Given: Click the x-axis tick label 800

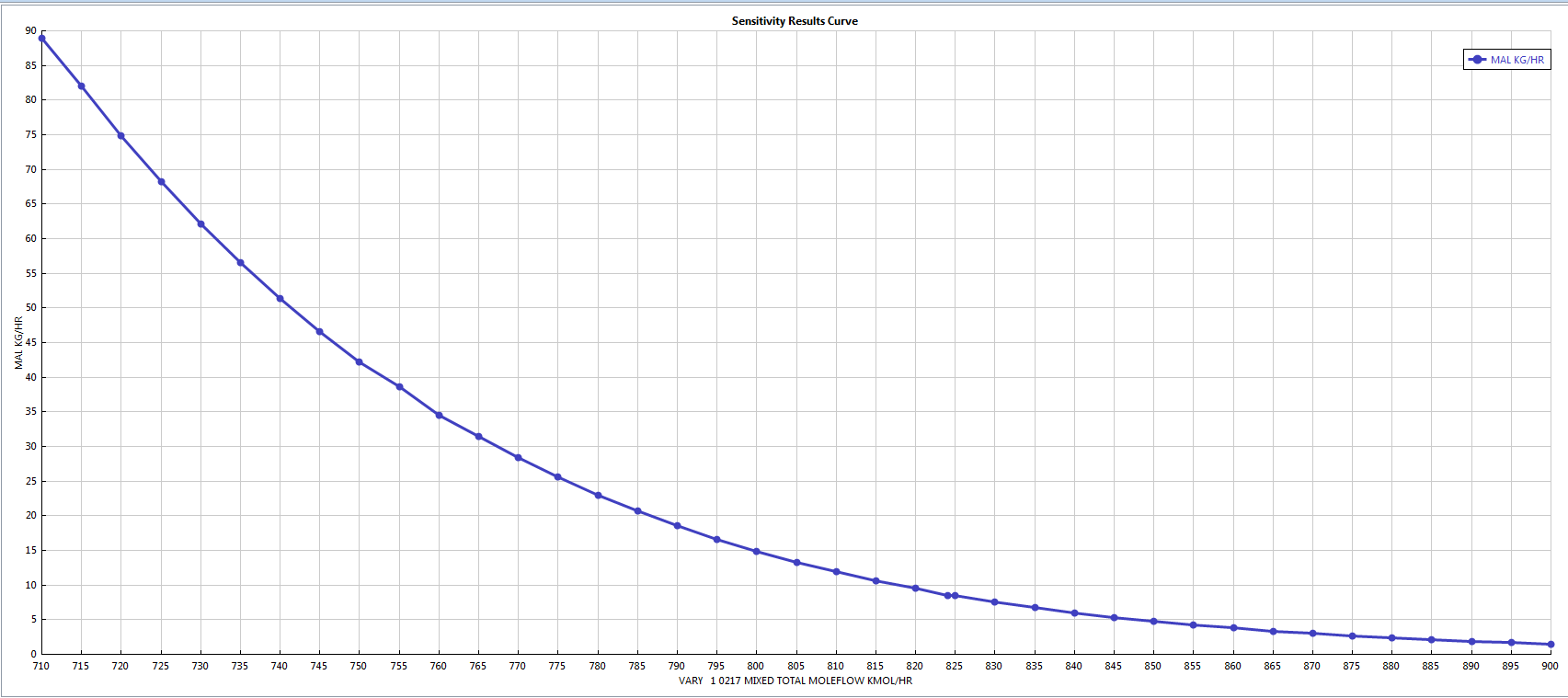Looking at the screenshot, I should pyautogui.click(x=756, y=666).
